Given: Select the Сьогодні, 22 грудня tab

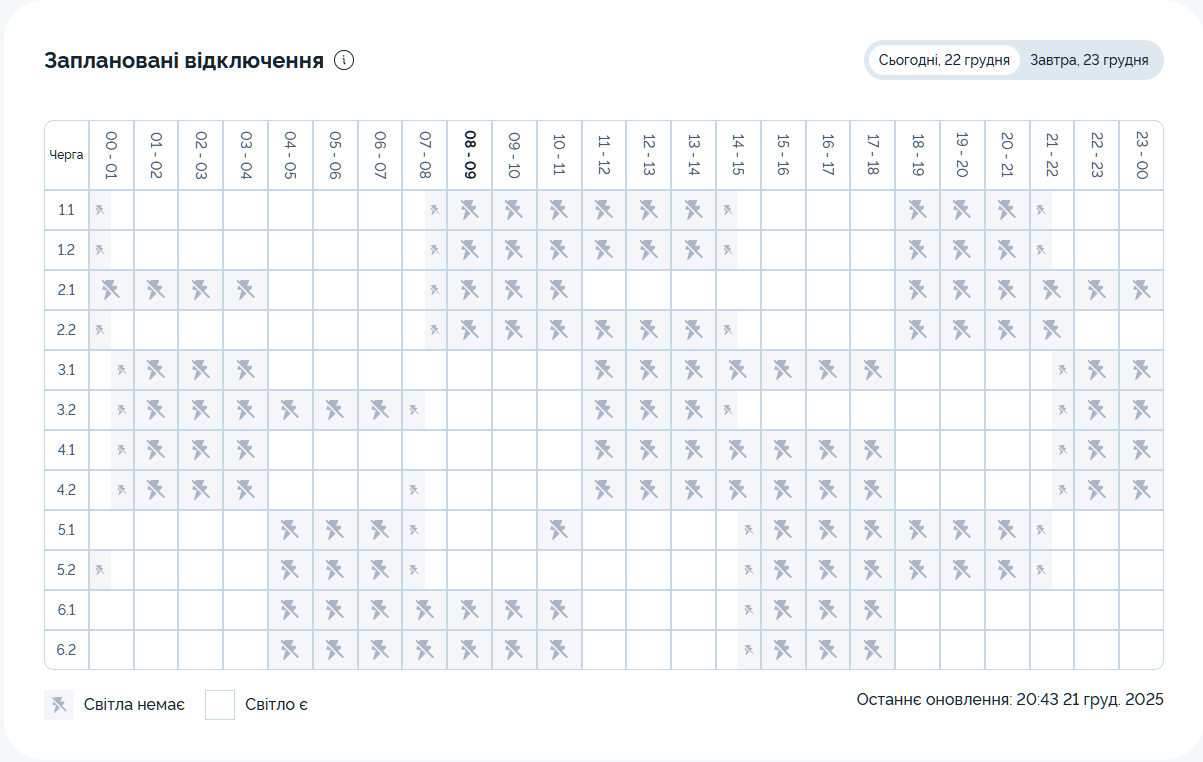Looking at the screenshot, I should click(x=944, y=60).
